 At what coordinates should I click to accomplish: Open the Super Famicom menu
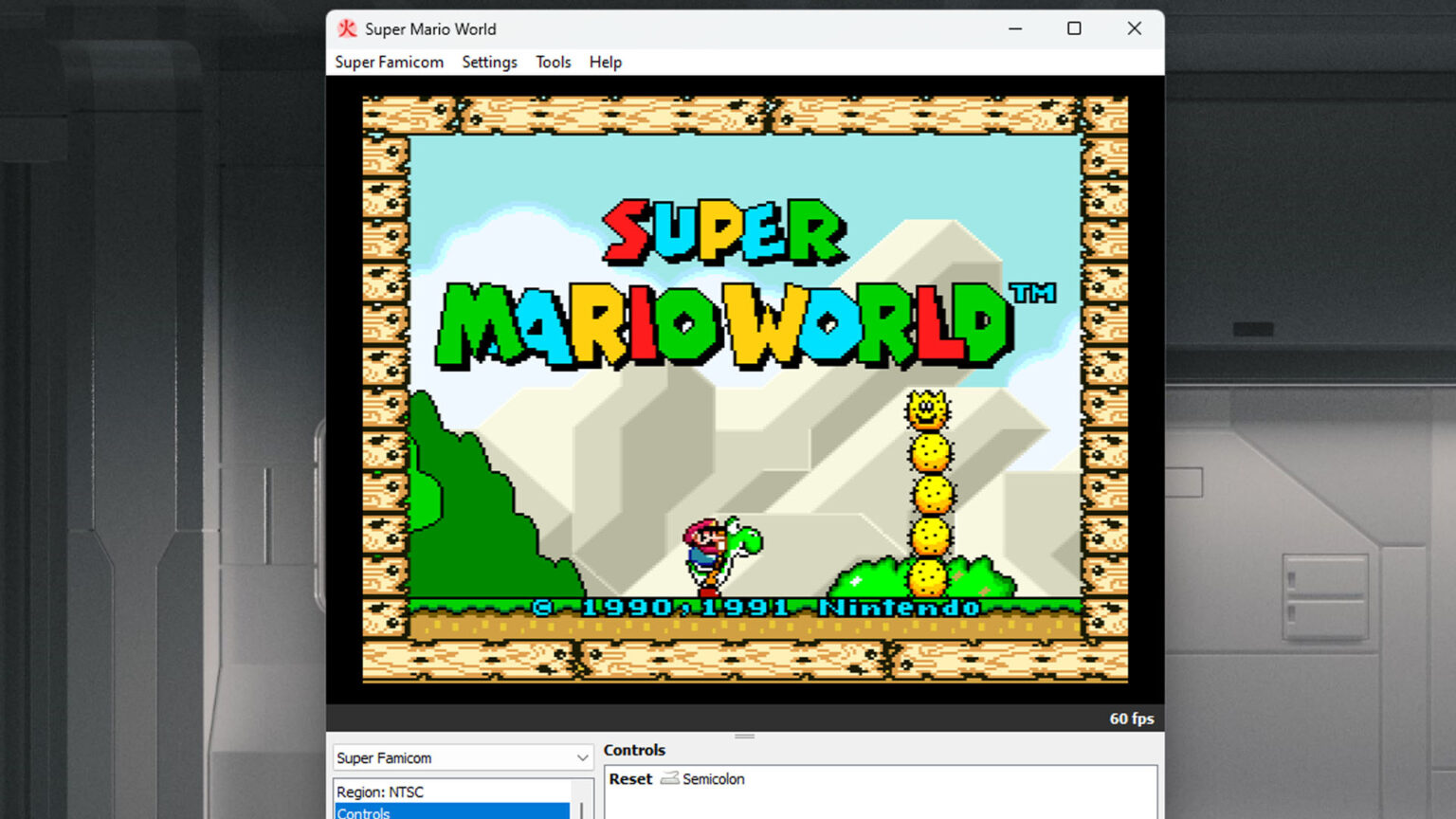390,63
